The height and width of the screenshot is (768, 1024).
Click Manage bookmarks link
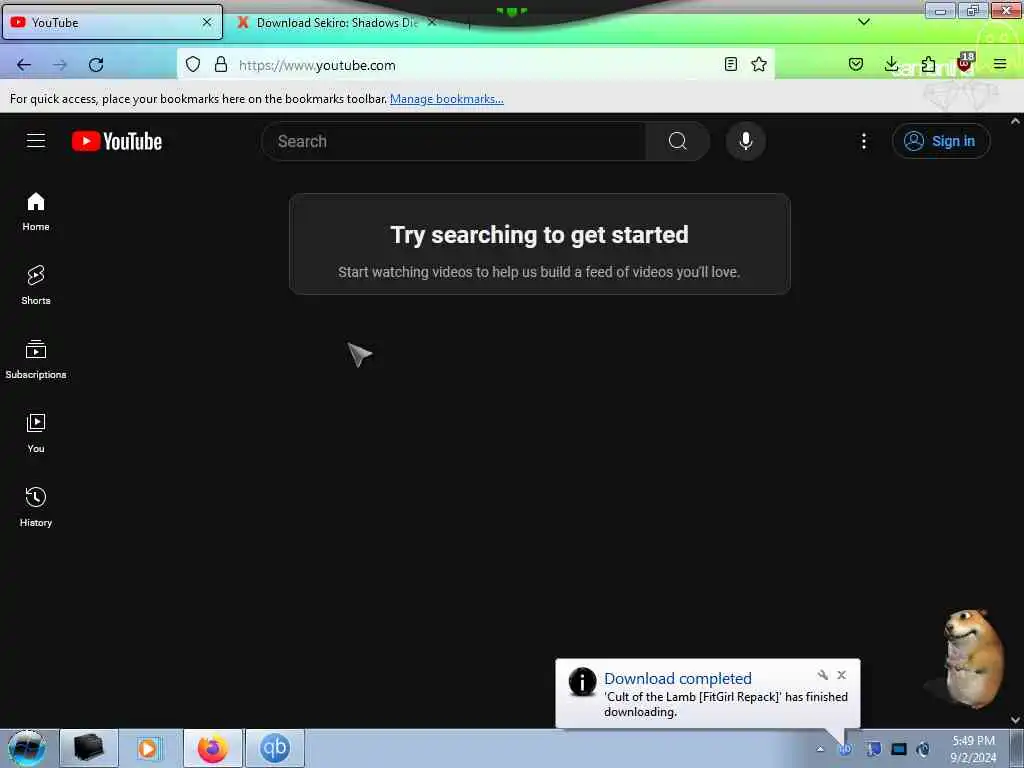[447, 99]
